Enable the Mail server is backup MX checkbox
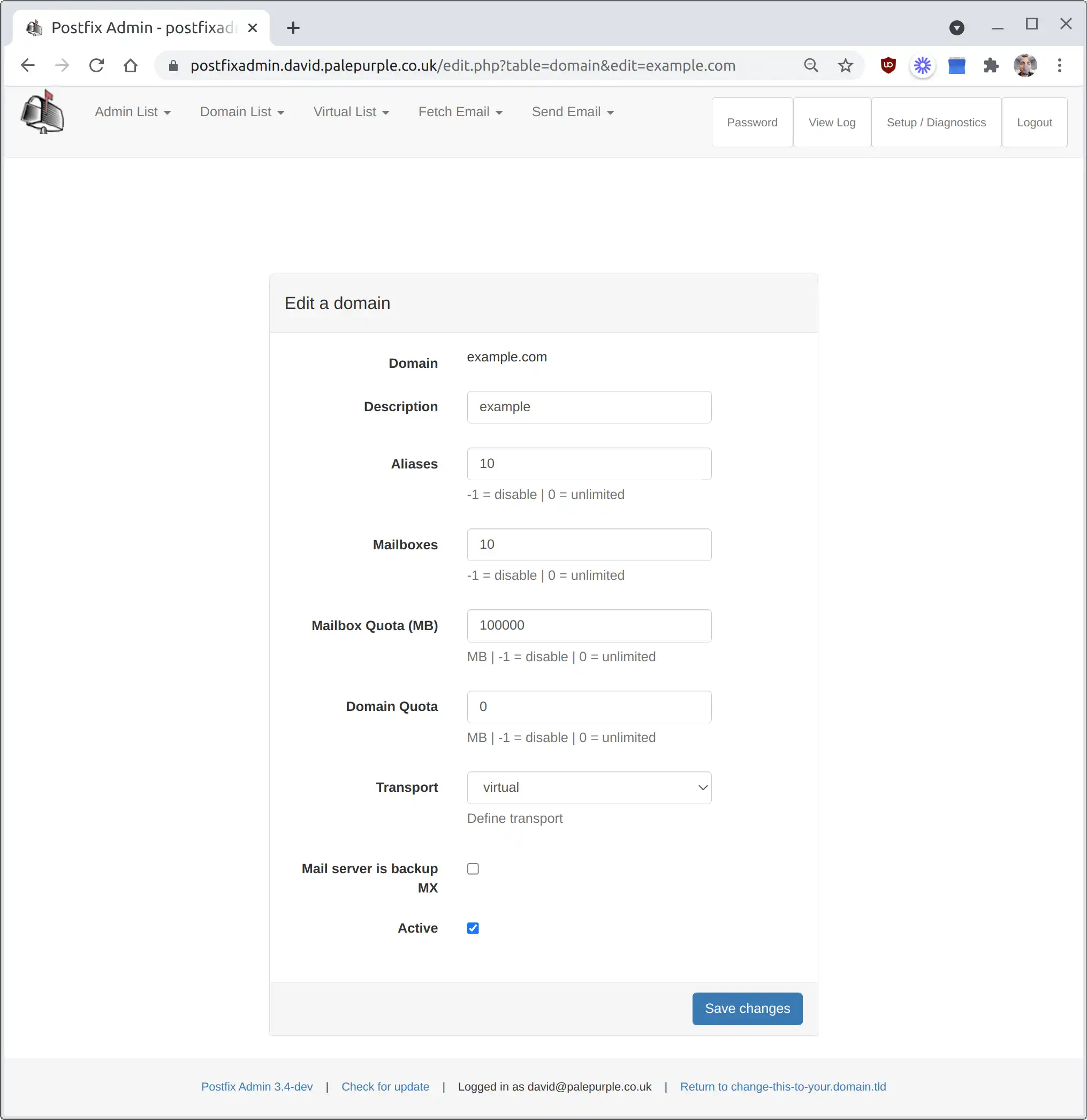The image size is (1087, 1120). point(473,868)
